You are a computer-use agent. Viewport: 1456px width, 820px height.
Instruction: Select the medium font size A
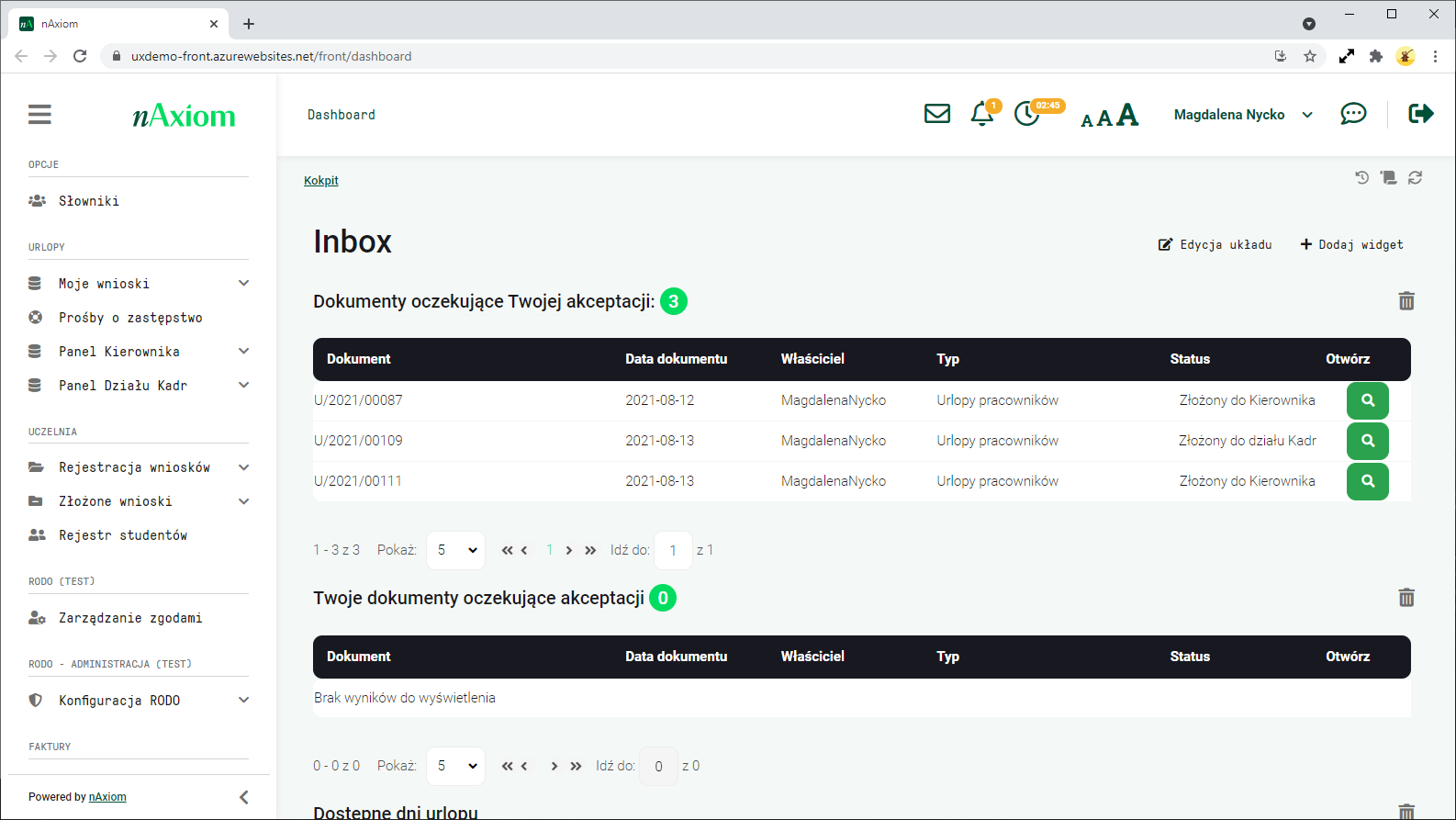[x=1104, y=118]
